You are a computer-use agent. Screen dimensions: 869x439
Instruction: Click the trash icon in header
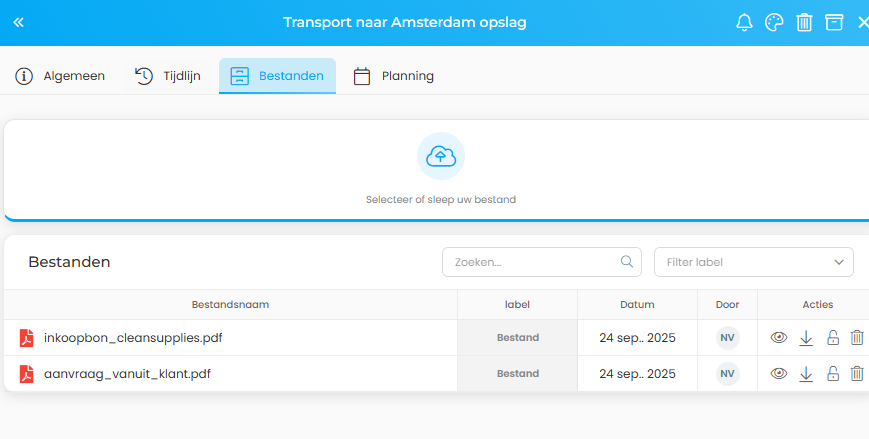(804, 22)
